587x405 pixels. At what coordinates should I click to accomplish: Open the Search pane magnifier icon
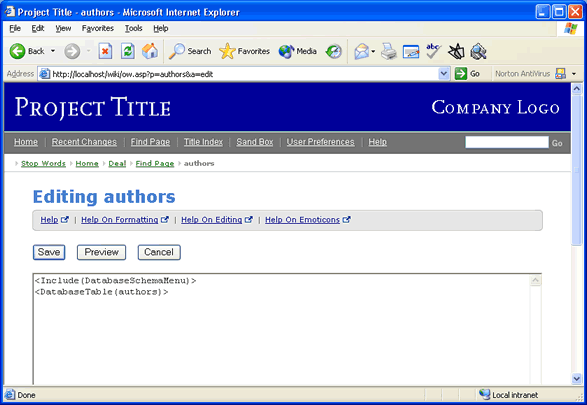tap(176, 51)
